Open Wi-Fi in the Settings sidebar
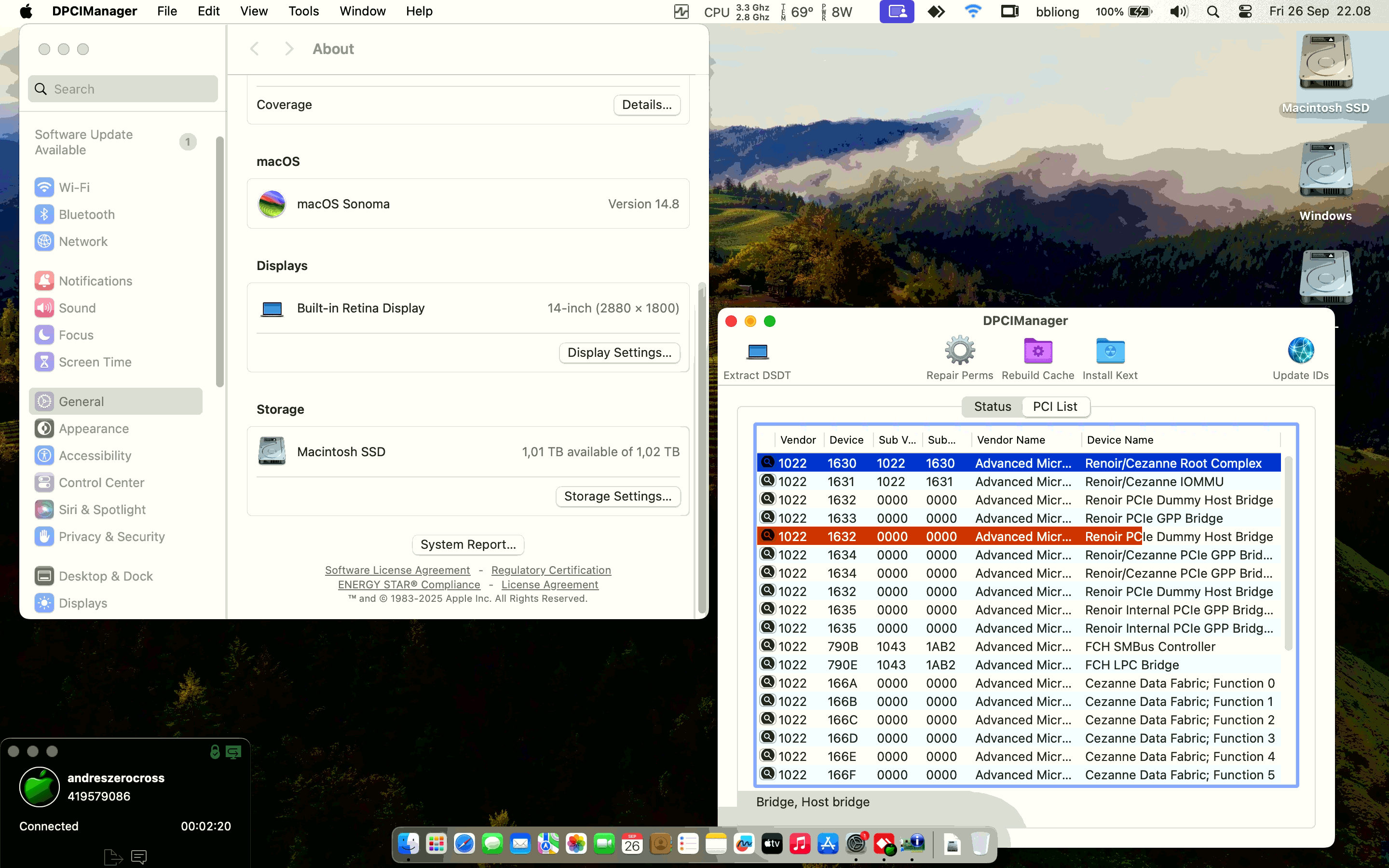The image size is (1389, 868). 115,187
